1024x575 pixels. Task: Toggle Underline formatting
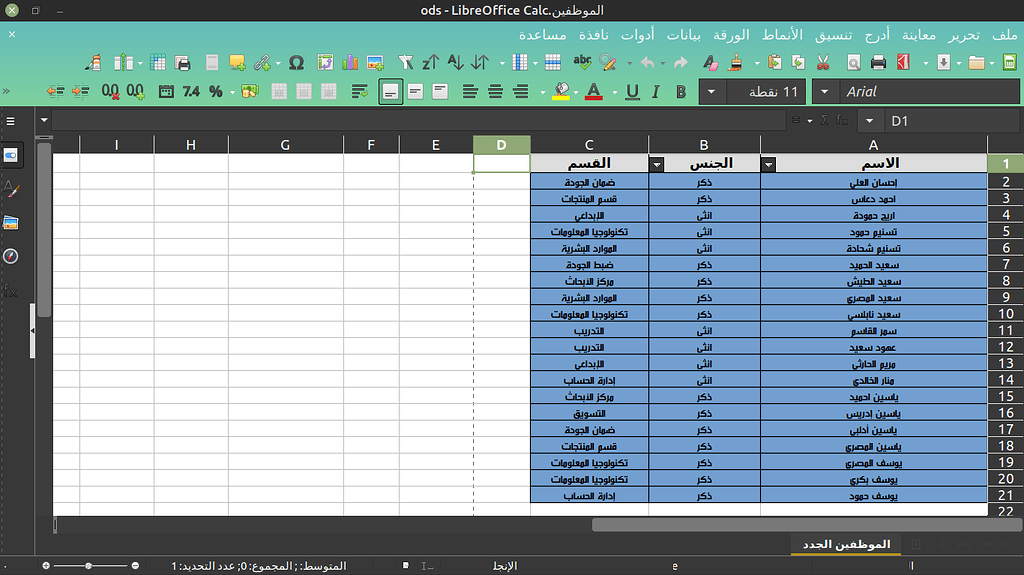(632, 92)
